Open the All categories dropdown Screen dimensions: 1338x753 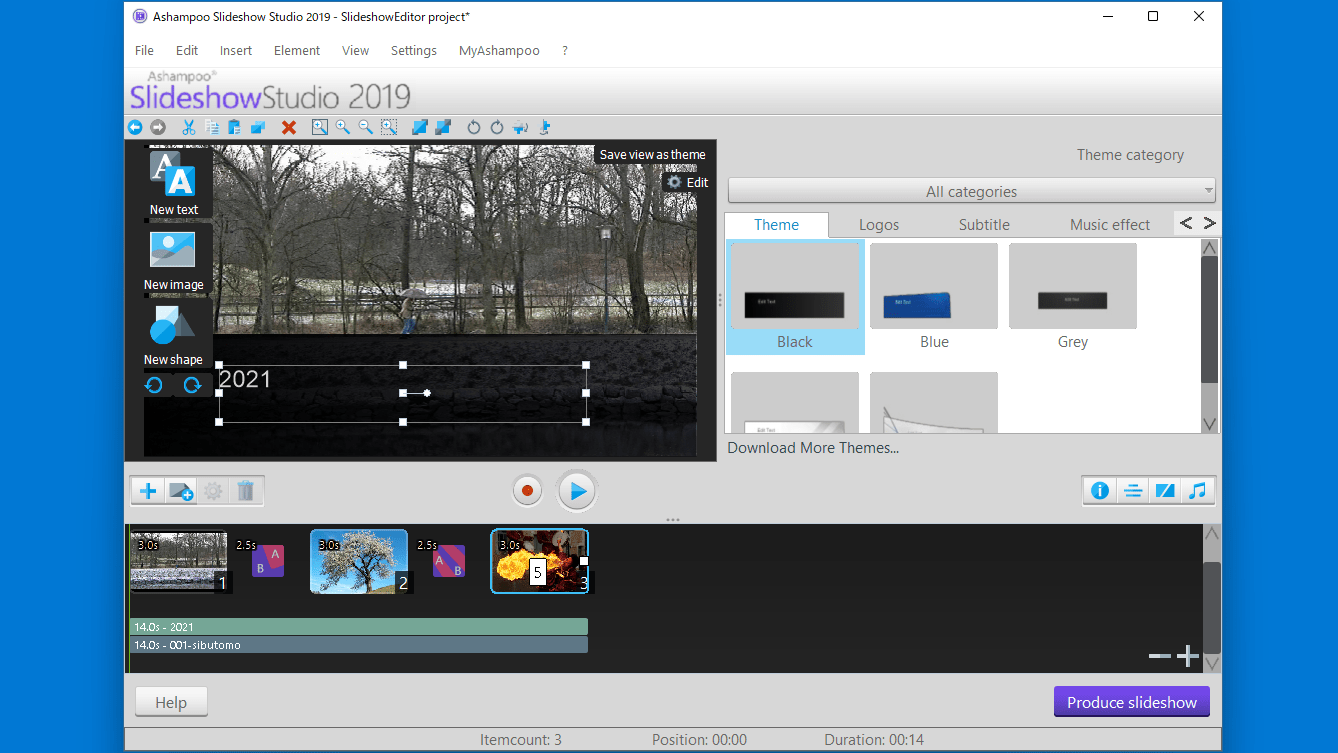[971, 191]
